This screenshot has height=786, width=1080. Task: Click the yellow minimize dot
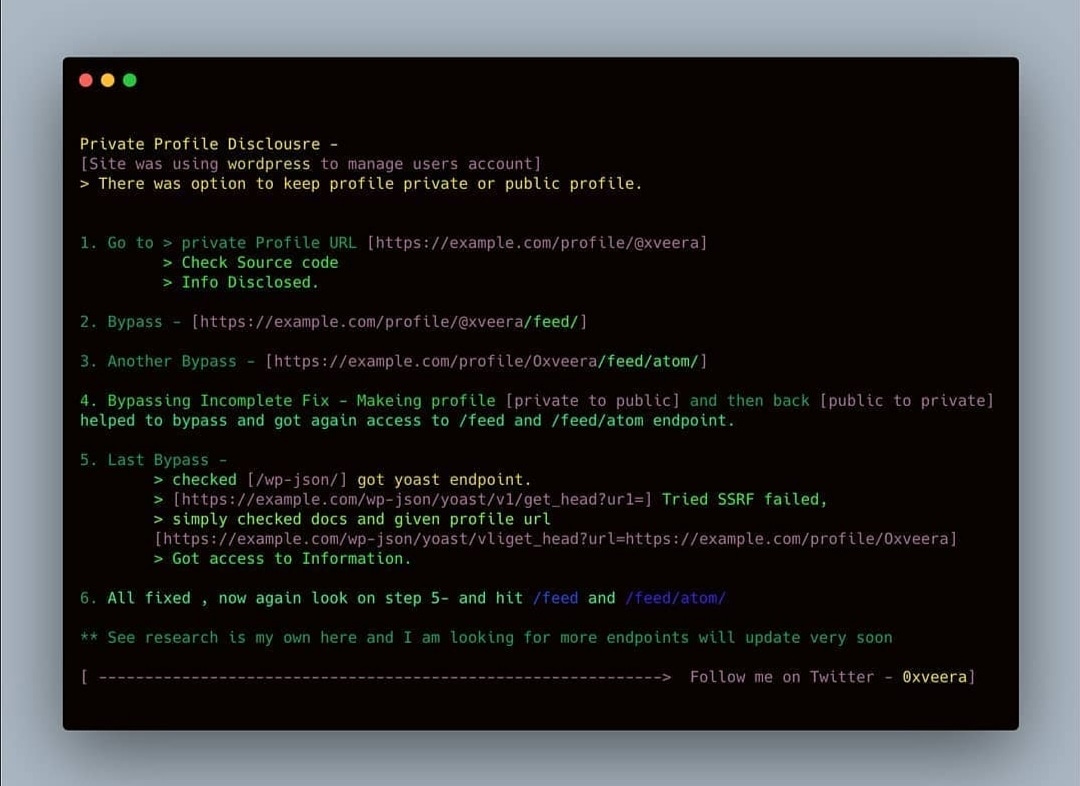point(107,81)
